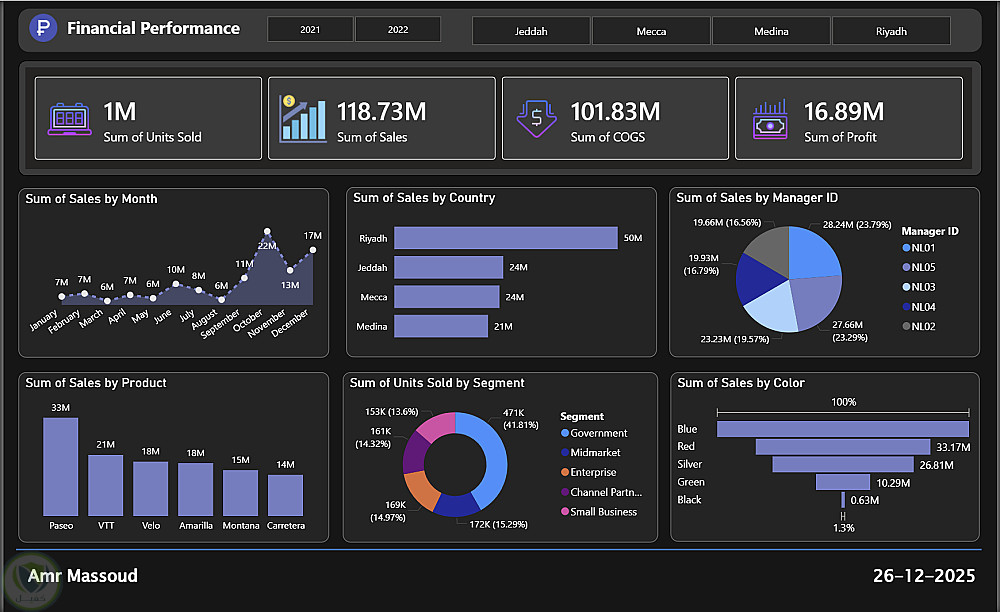Screen dimensions: 1000x612
Task: Click the 16.89M Sum of Profit value
Action: pyautogui.click(x=844, y=112)
